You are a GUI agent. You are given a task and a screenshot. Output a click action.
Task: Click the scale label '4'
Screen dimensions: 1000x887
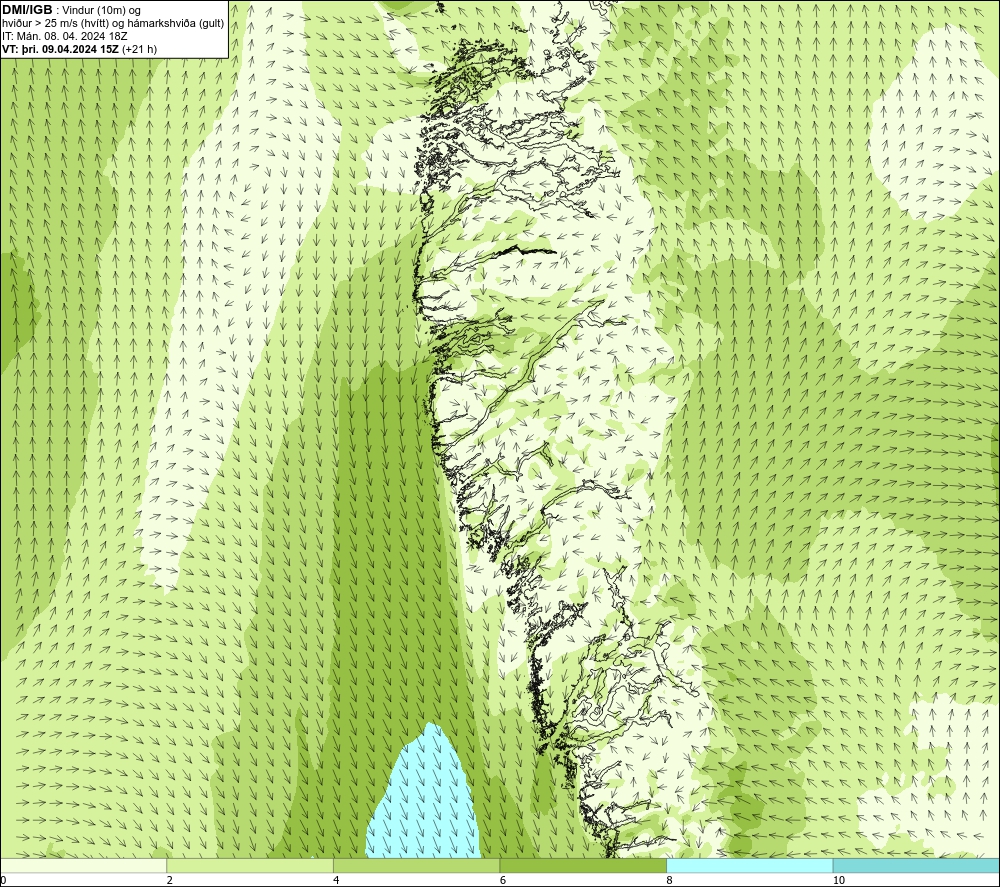click(336, 880)
